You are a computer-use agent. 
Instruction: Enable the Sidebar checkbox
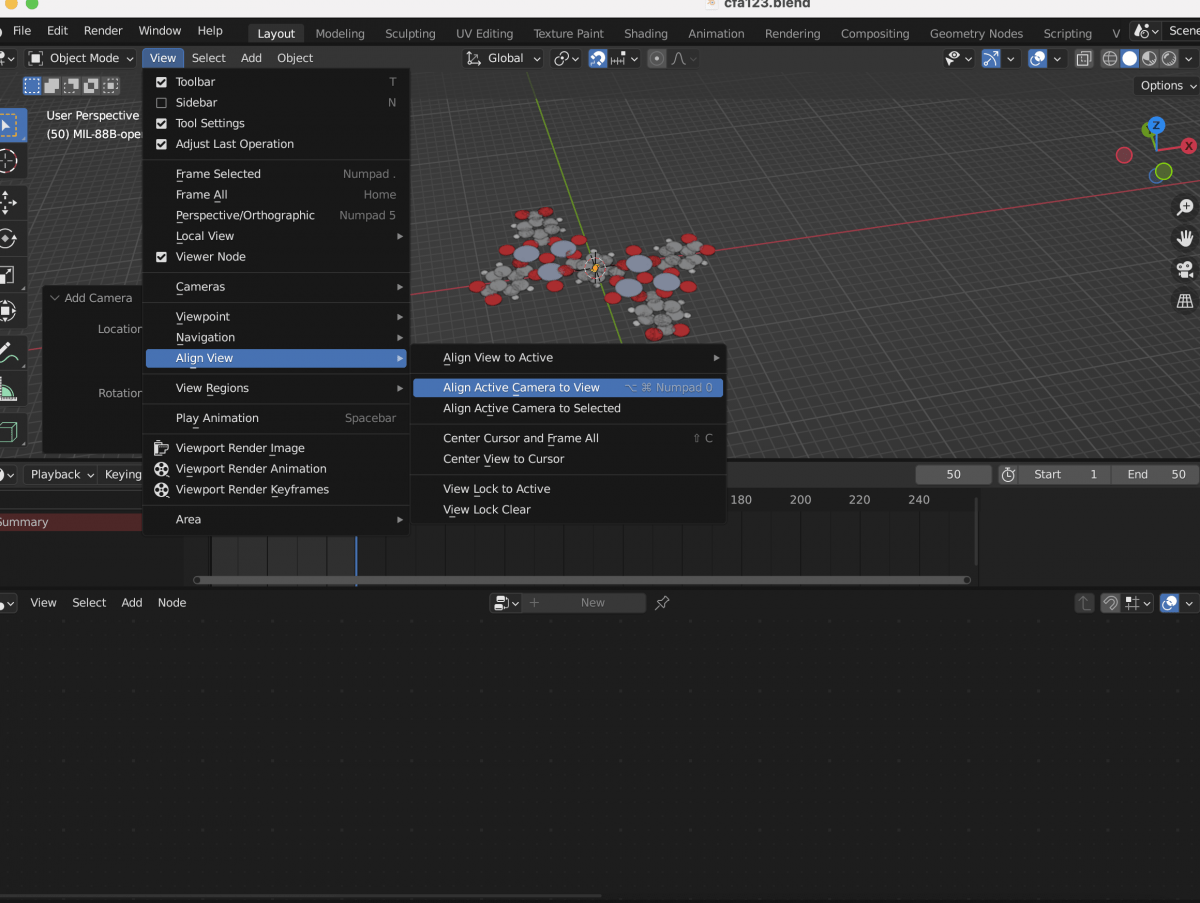coord(161,103)
